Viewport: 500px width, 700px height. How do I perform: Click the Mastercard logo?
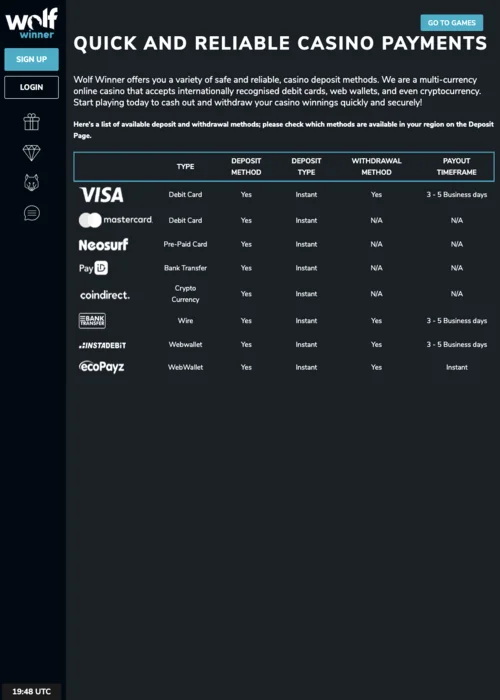tap(115, 220)
